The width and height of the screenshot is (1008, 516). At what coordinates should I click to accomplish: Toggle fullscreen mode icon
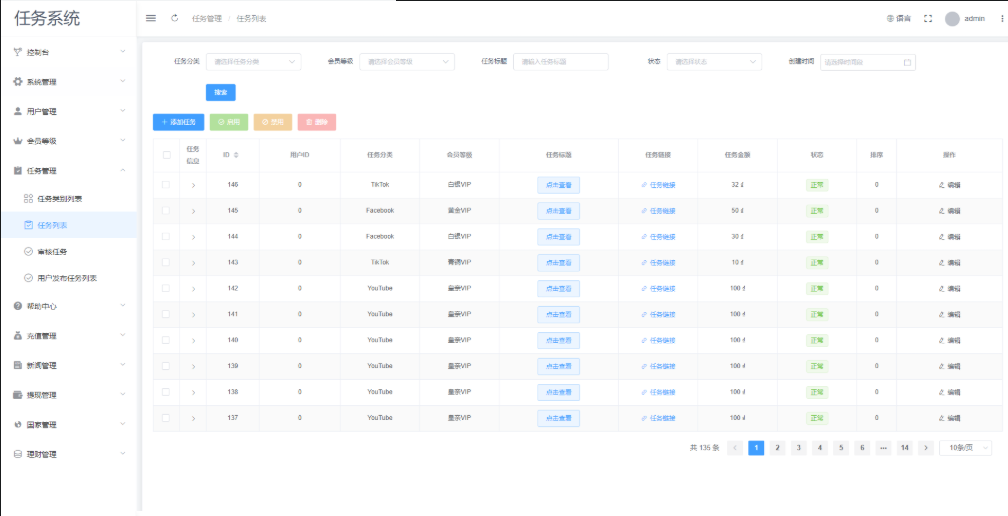[x=928, y=19]
